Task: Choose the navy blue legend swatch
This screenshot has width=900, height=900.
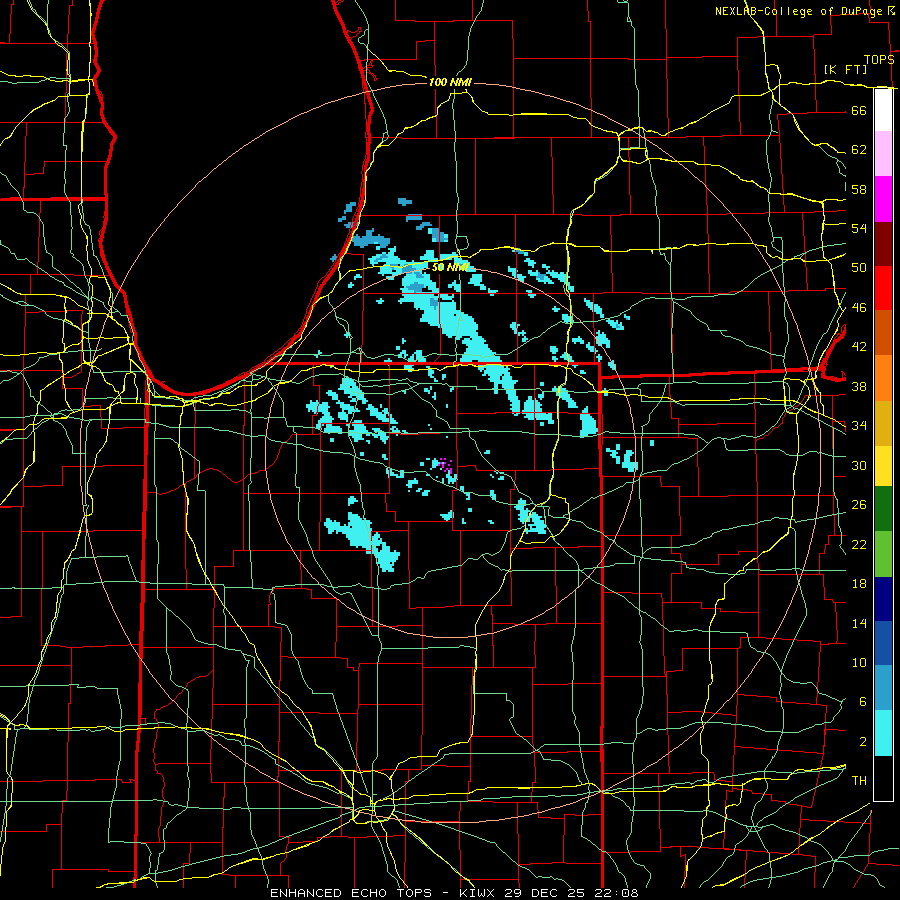Action: (883, 599)
